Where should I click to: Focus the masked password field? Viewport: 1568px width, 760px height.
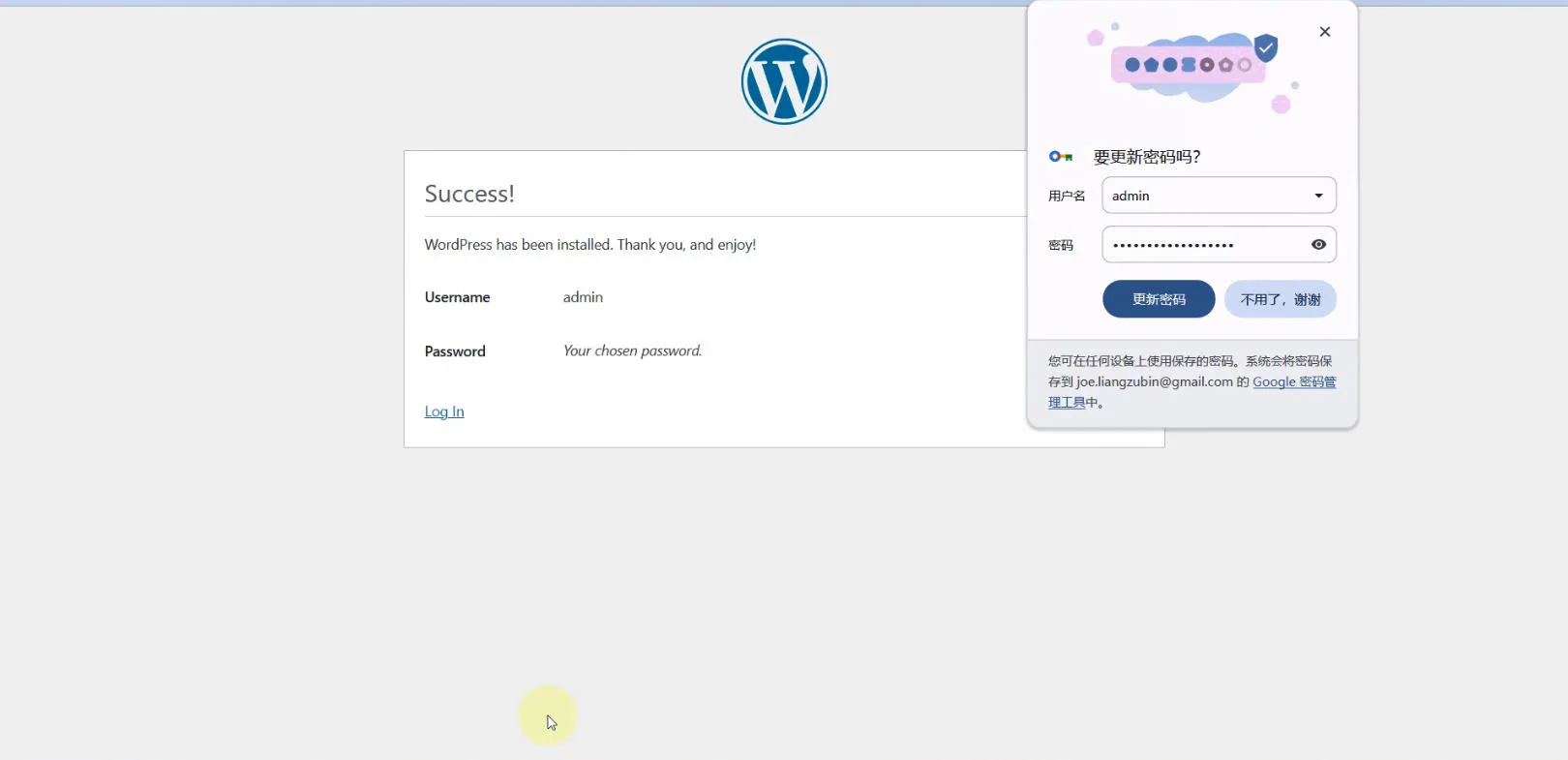pos(1200,245)
